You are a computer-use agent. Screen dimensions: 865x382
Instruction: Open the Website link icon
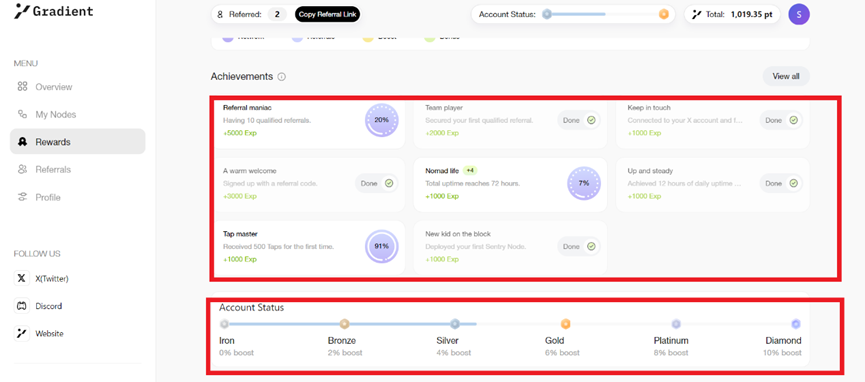tap(22, 333)
